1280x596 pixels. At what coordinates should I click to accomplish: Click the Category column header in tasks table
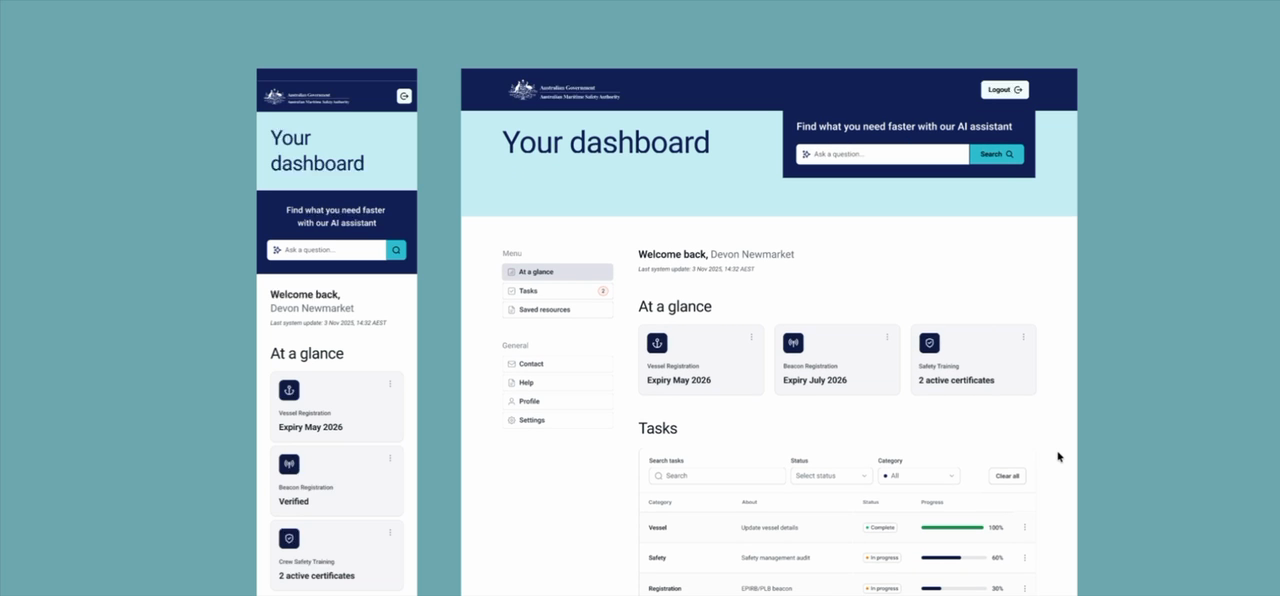pyautogui.click(x=660, y=502)
